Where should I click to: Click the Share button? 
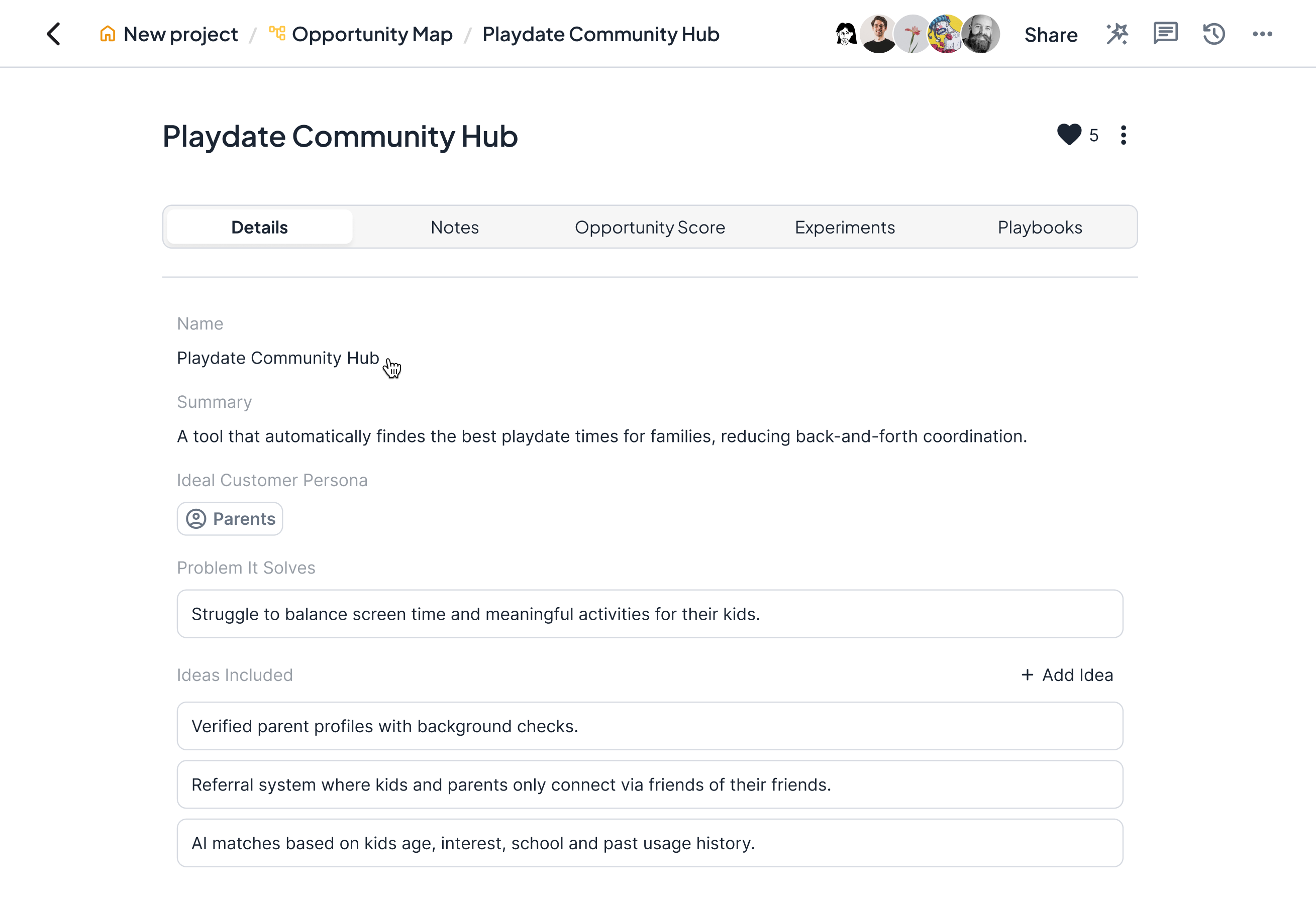click(x=1051, y=35)
